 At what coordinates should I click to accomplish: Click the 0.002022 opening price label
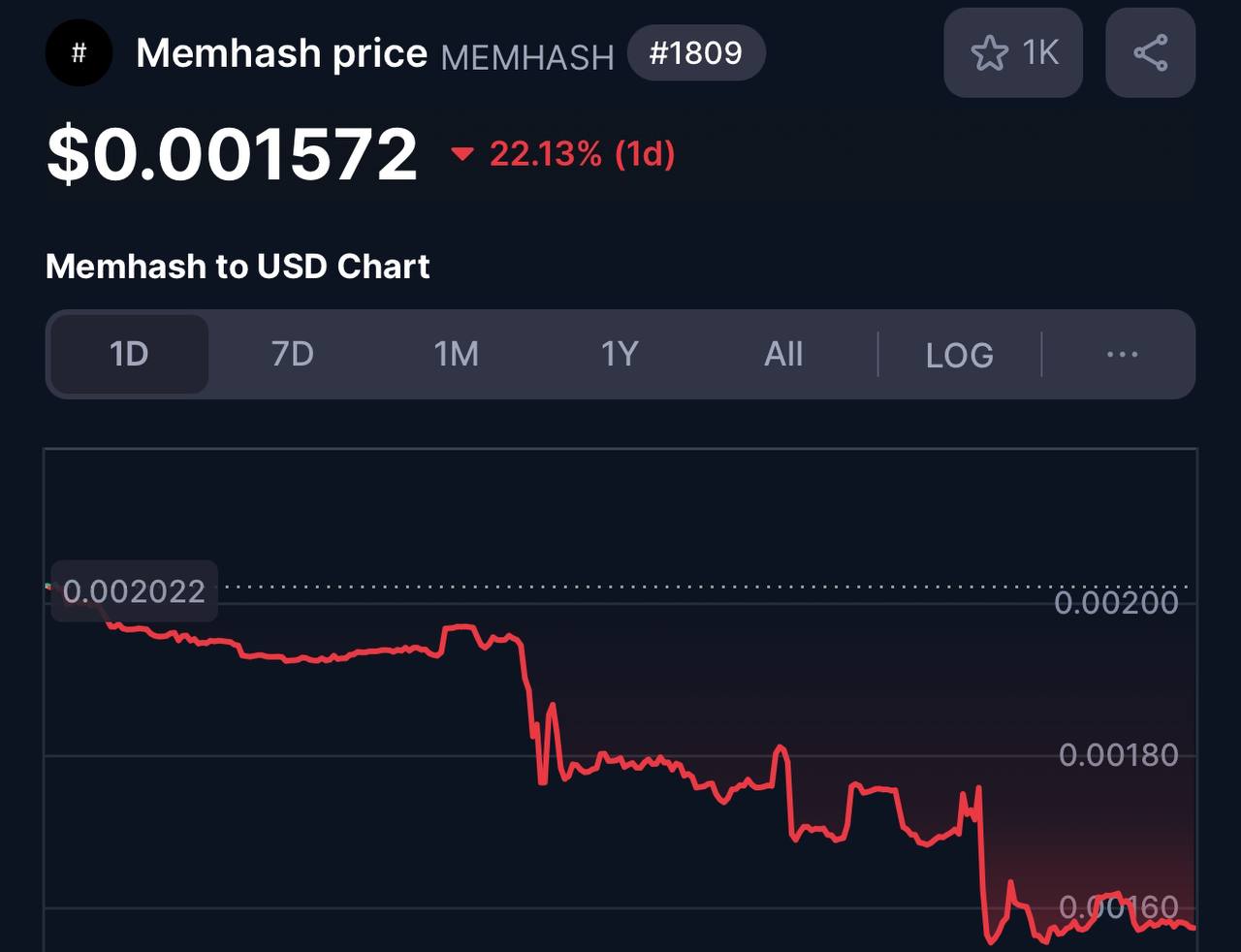[x=134, y=590]
